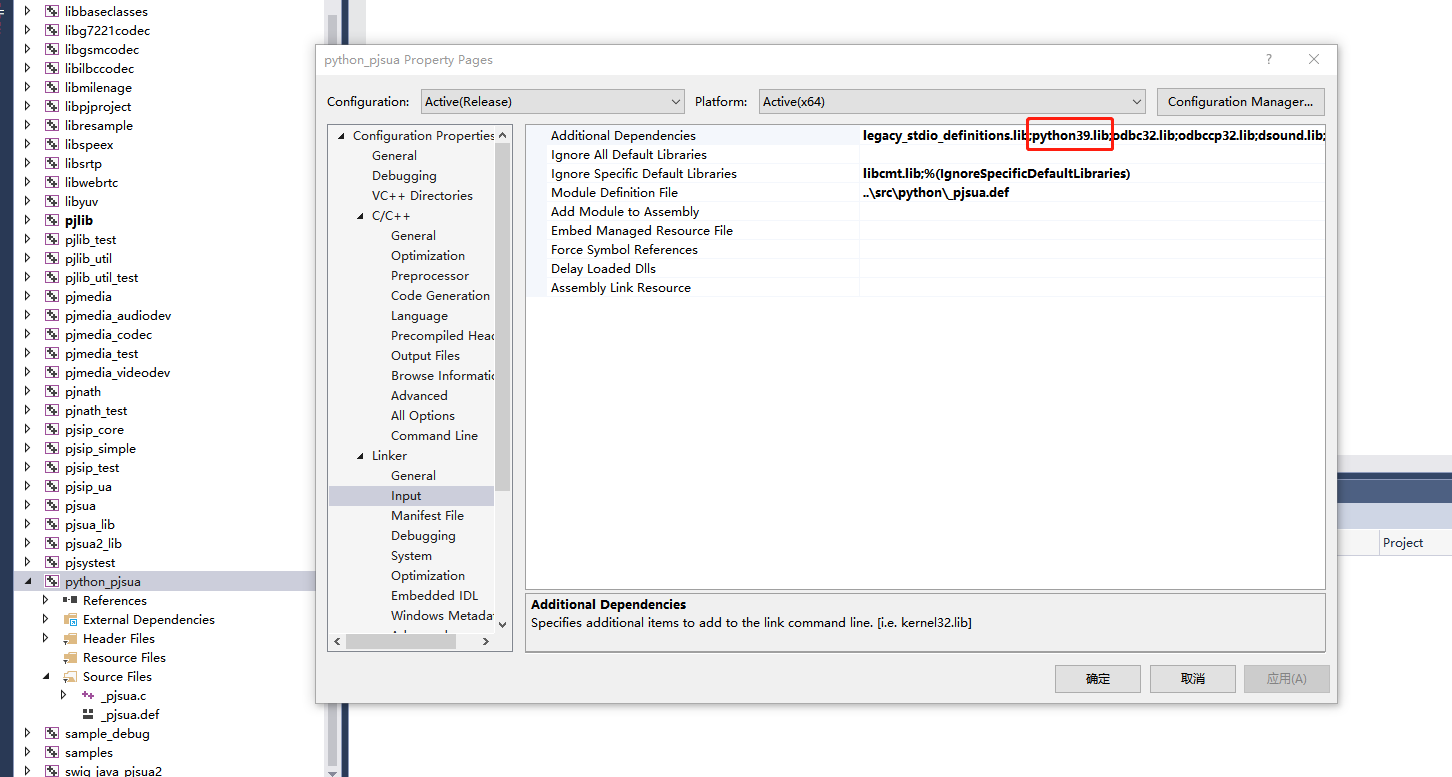Select VC++ Directories page
Viewport: 1452px width, 777px height.
422,196
